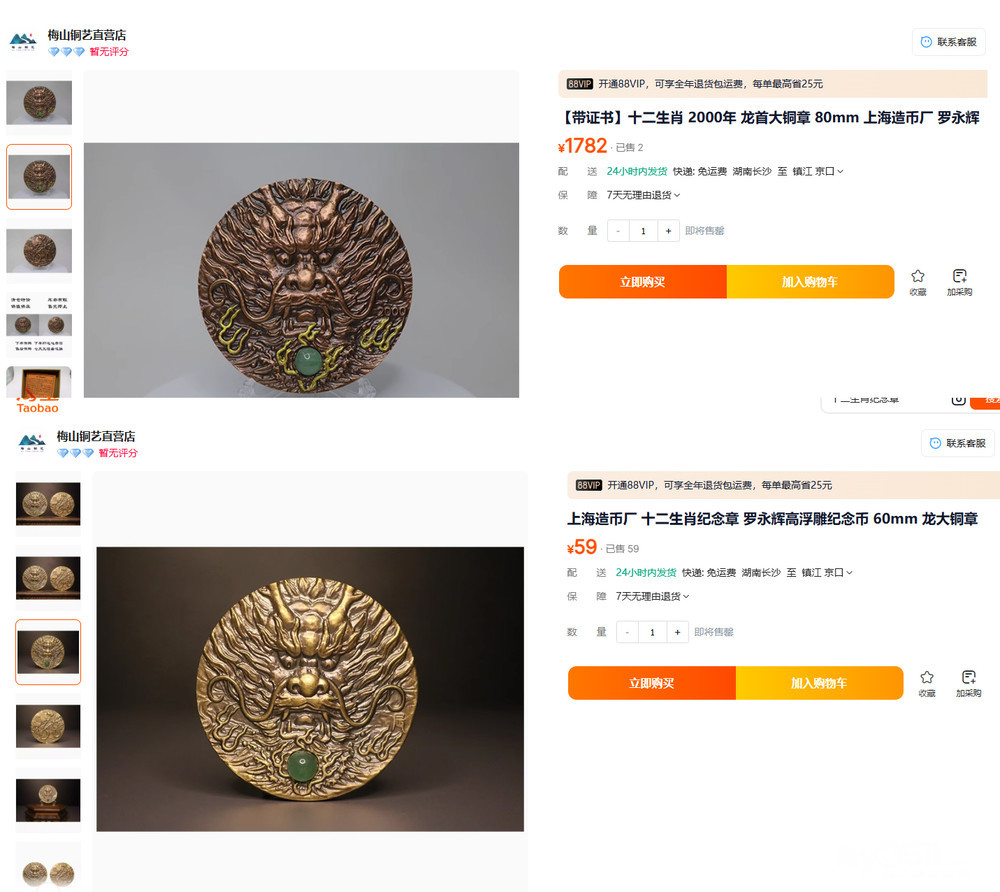Select the first thumbnail in the ¥1782 listing gallery
This screenshot has height=892, width=1000.
[x=39, y=102]
